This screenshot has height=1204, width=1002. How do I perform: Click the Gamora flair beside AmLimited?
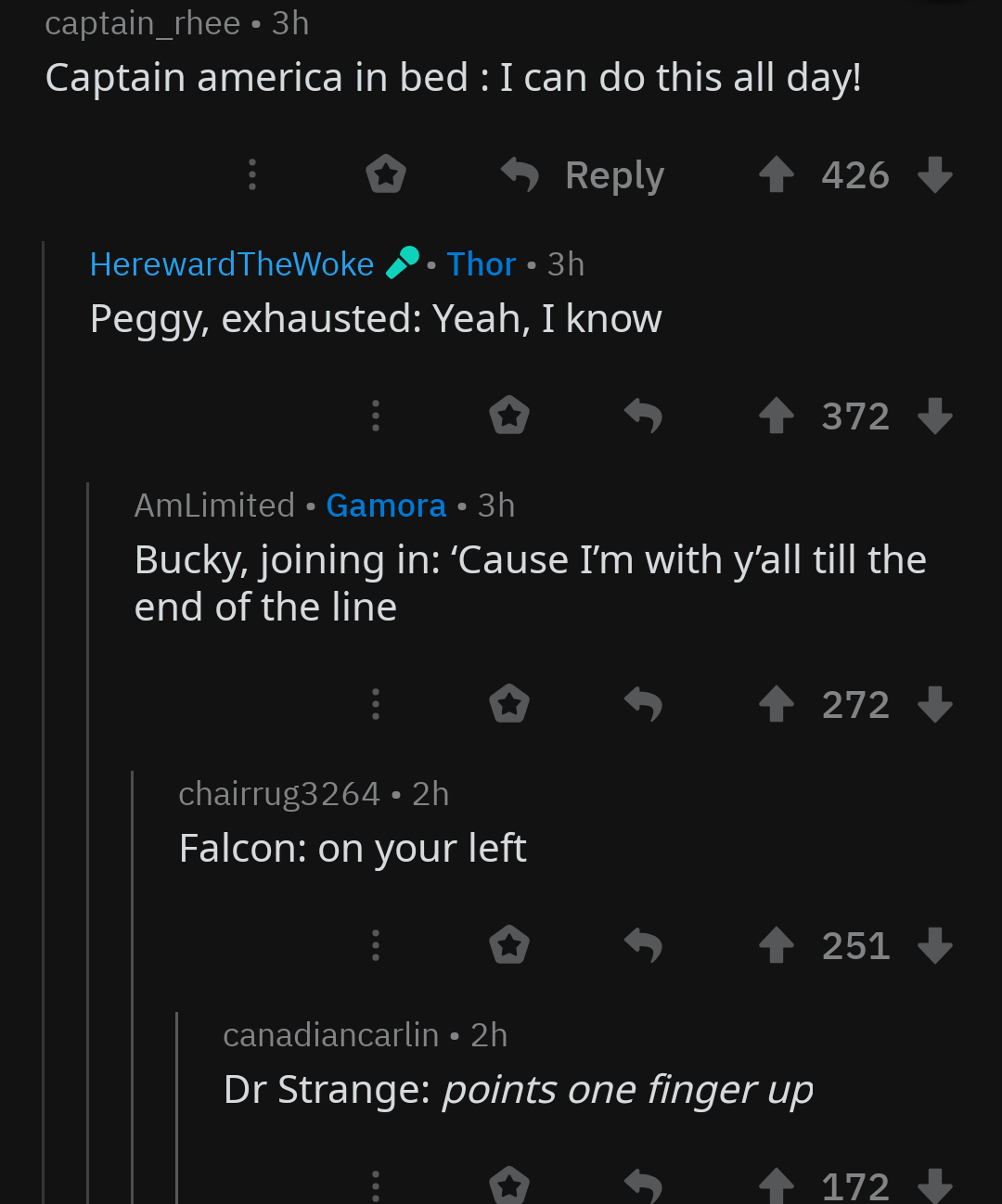[x=386, y=505]
